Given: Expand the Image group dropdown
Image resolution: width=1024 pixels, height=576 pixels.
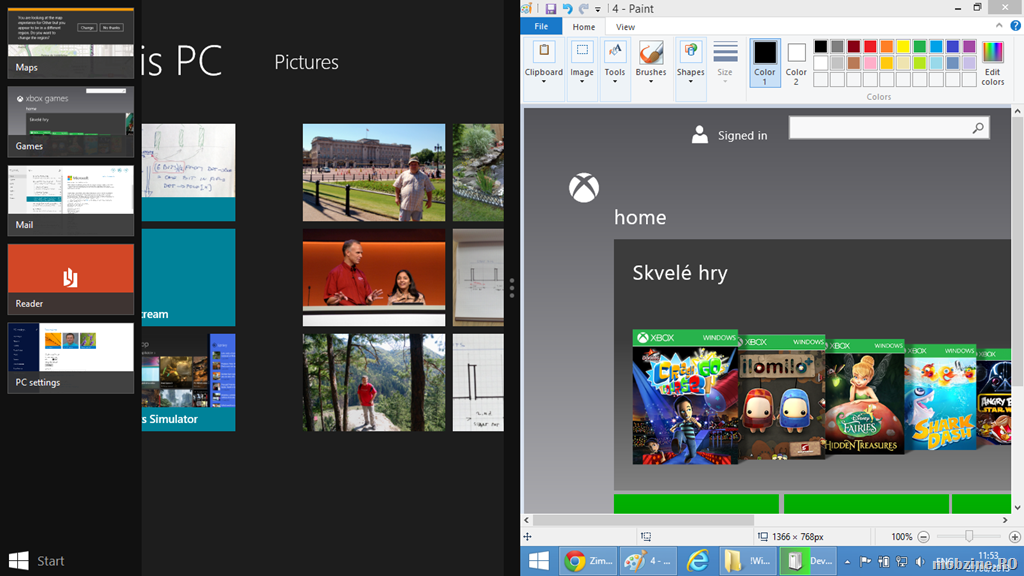Looking at the screenshot, I should pyautogui.click(x=582, y=69).
